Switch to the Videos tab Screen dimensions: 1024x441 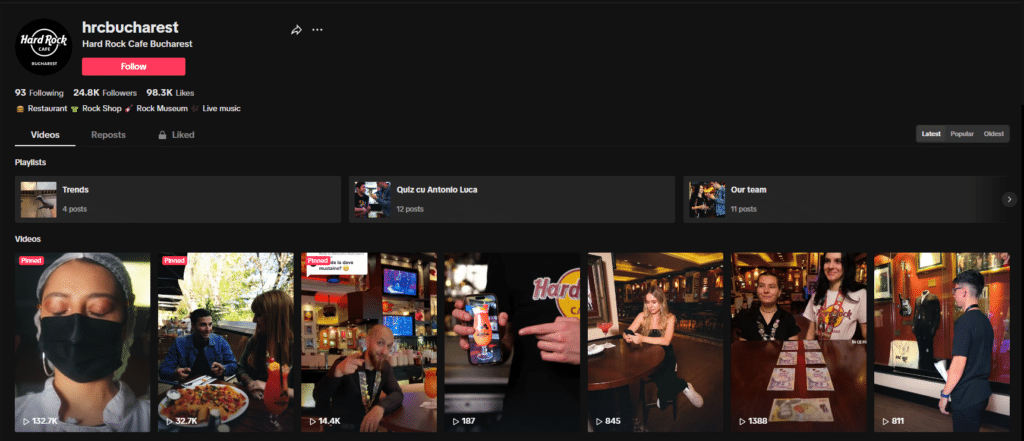45,135
